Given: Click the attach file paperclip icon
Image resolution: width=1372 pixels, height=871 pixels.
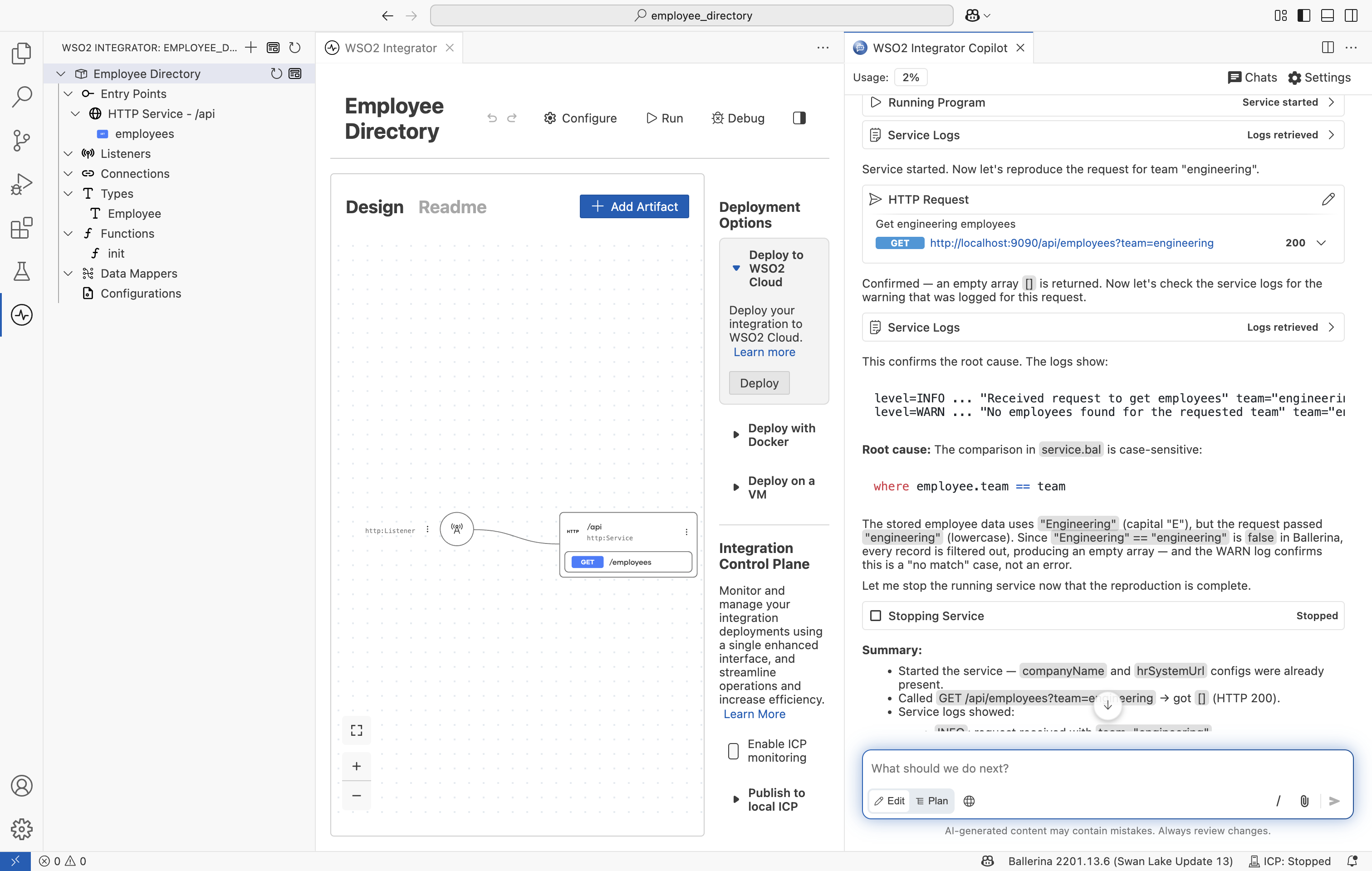Looking at the screenshot, I should pyautogui.click(x=1304, y=801).
